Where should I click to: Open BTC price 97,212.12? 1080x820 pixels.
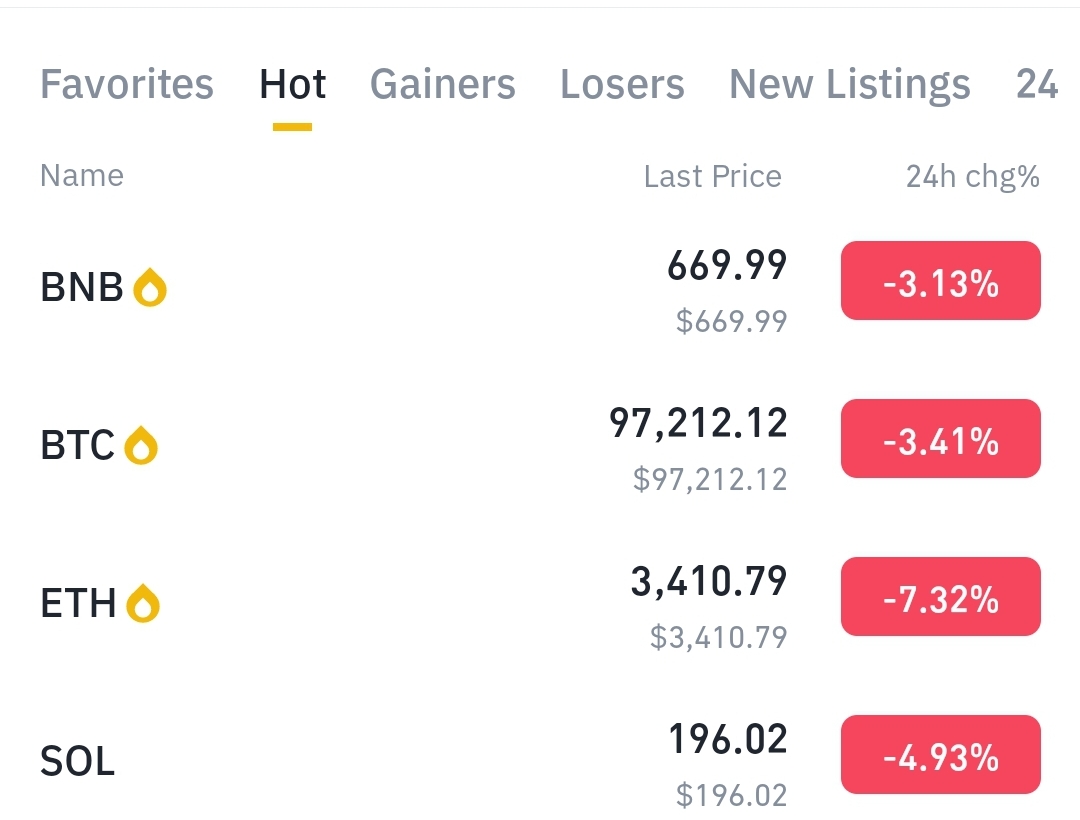click(698, 424)
